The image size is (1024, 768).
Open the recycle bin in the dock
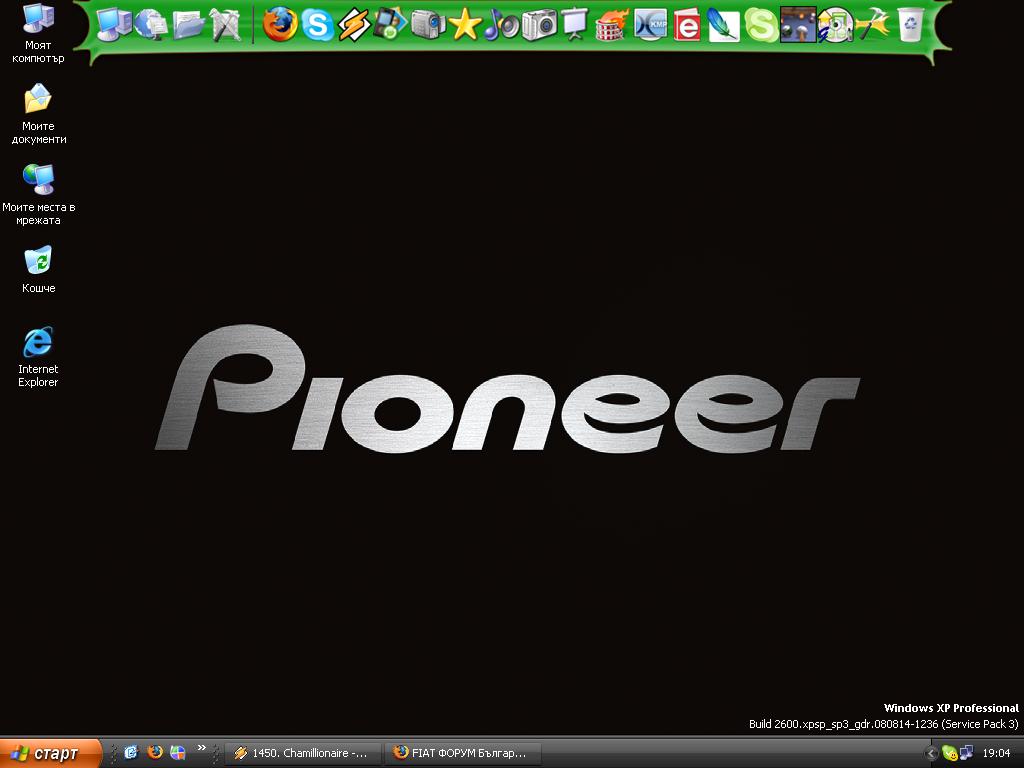pos(910,25)
